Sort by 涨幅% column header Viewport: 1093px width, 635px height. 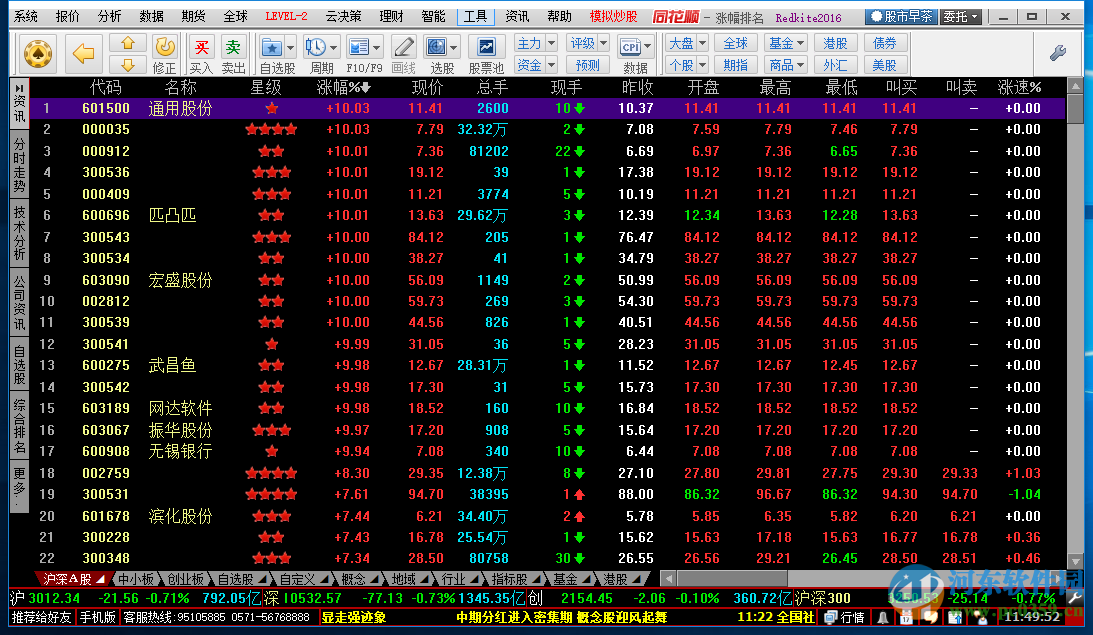tap(343, 87)
